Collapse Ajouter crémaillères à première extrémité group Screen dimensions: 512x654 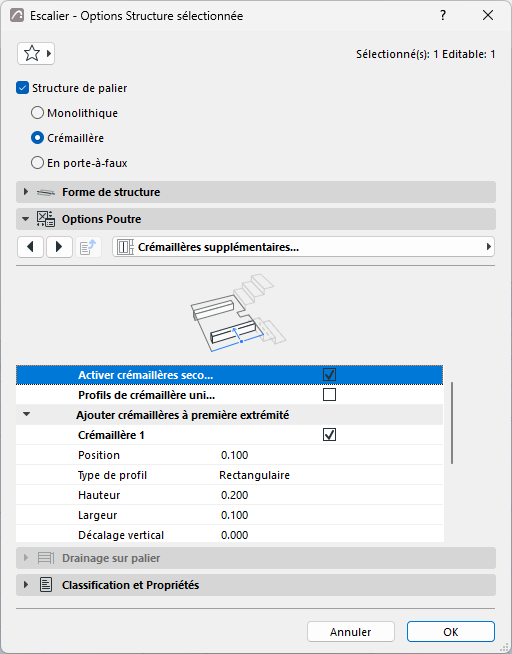27,415
